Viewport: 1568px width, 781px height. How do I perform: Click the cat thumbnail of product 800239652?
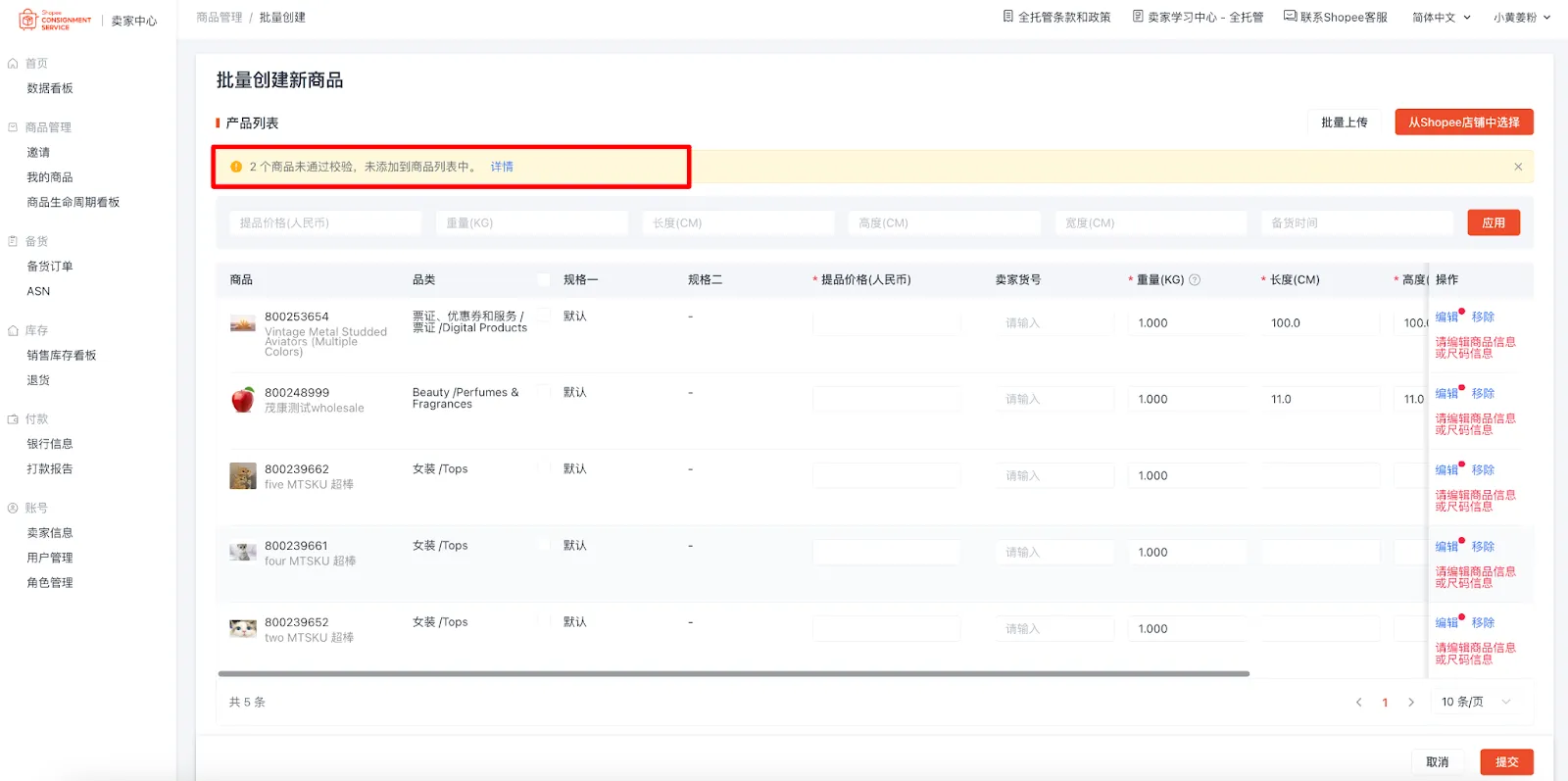243,629
